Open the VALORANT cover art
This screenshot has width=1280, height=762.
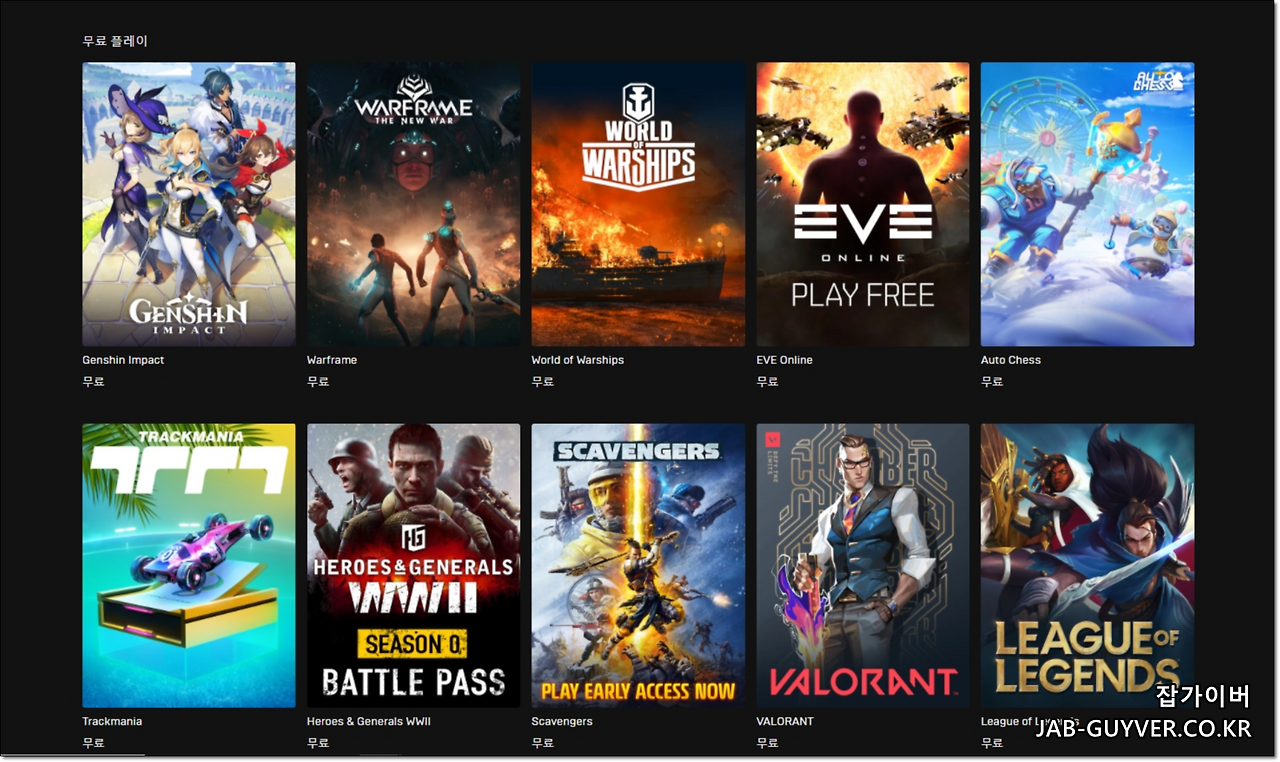click(x=863, y=566)
